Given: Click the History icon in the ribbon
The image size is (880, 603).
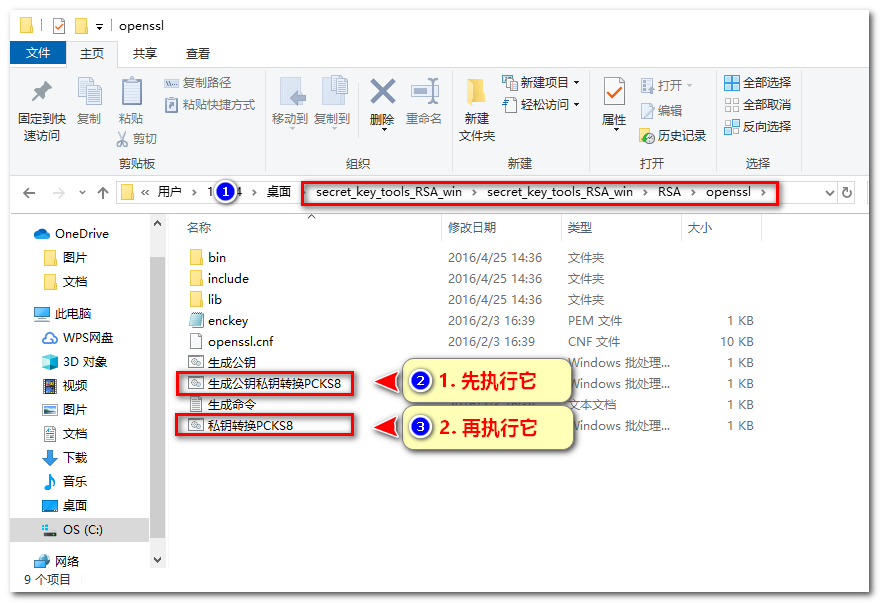Looking at the screenshot, I should coord(647,135).
